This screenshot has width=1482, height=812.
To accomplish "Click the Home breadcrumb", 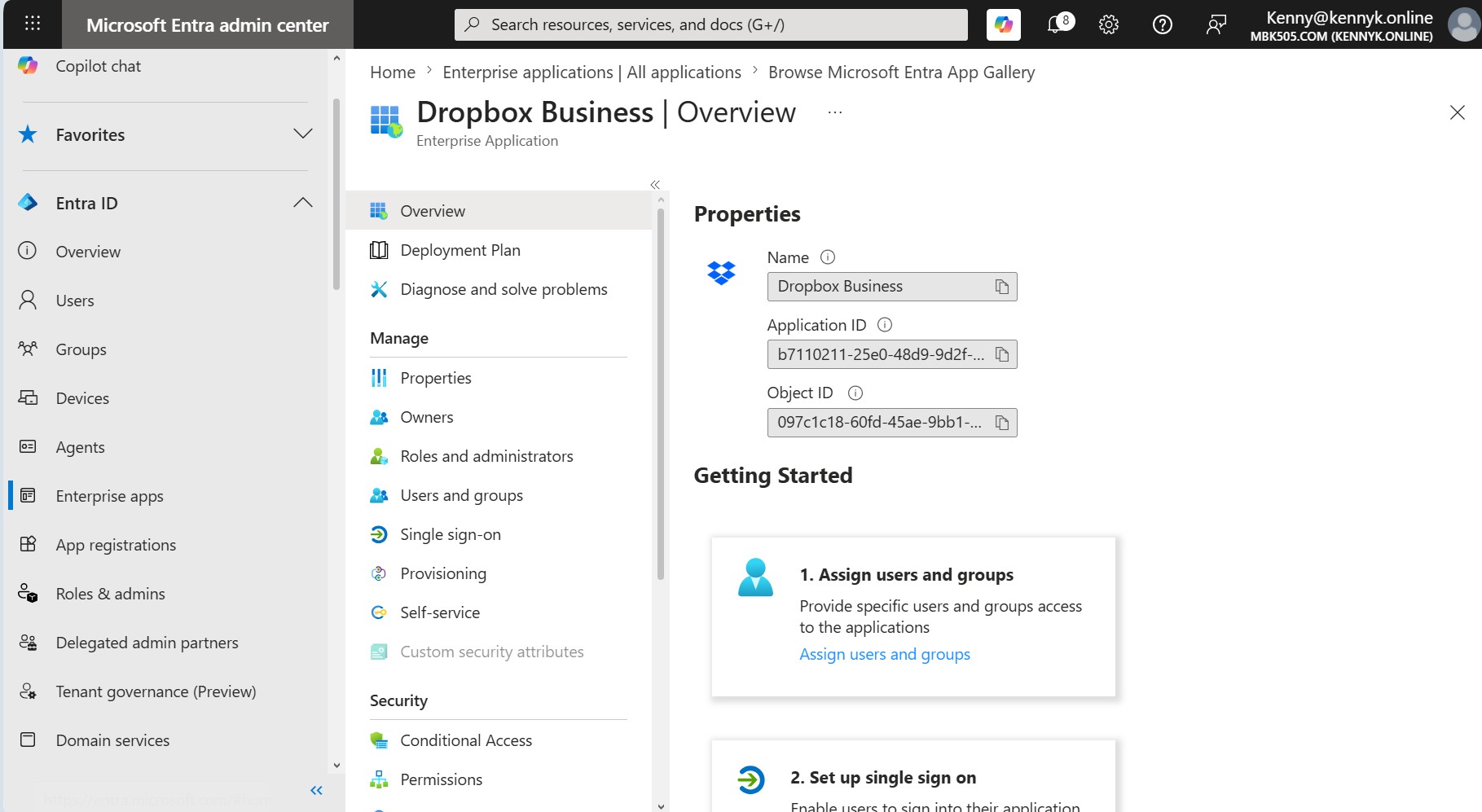I will coord(393,72).
